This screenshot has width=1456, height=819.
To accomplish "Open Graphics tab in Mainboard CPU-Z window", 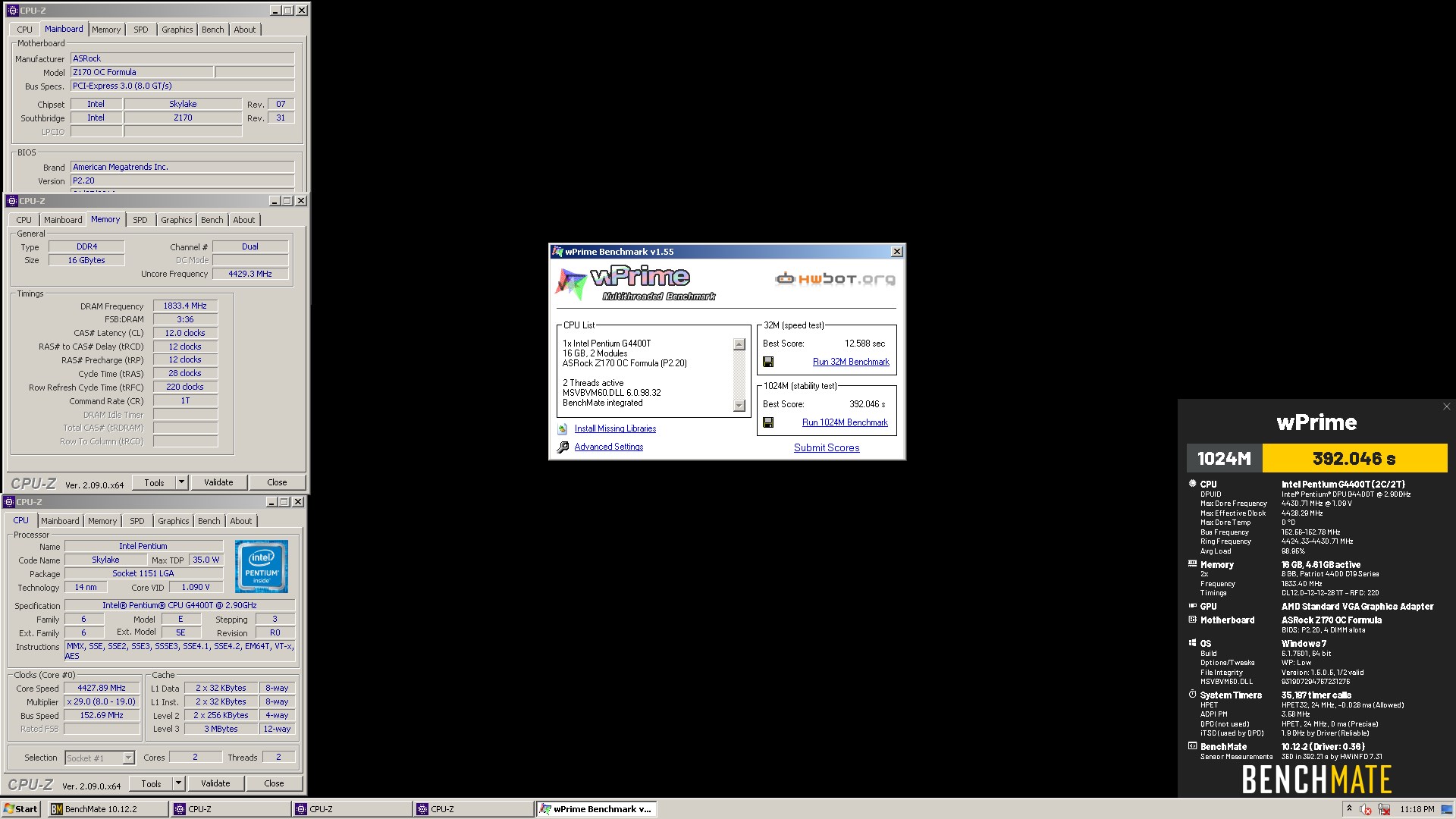I will coord(177,30).
